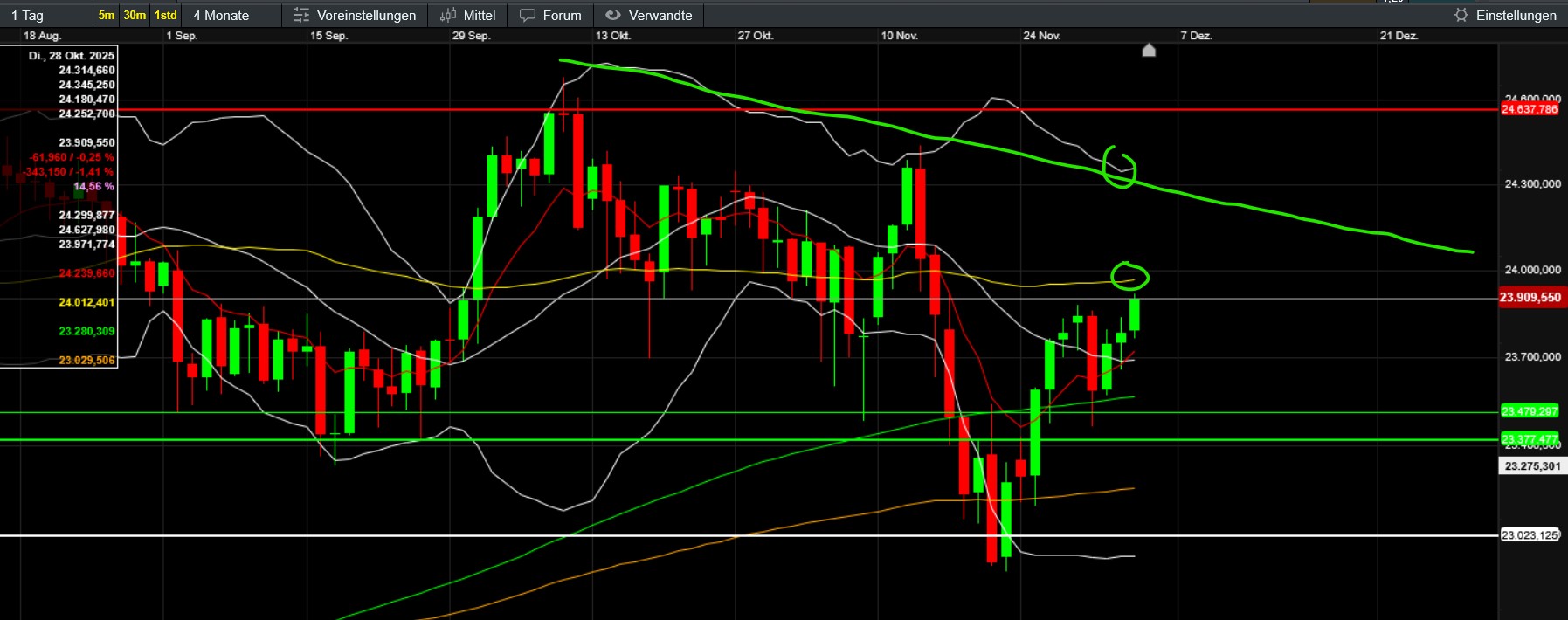The image size is (1568, 620).
Task: Open the Forum speech bubble icon
Action: 527,16
